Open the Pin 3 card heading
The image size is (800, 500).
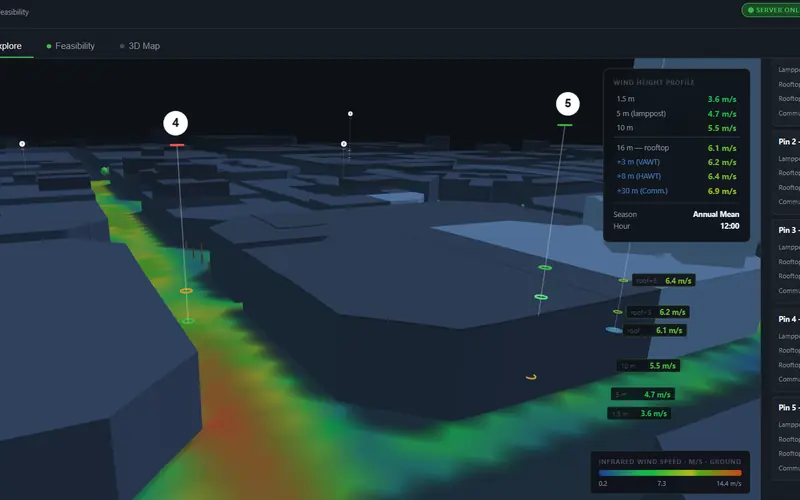coord(789,230)
